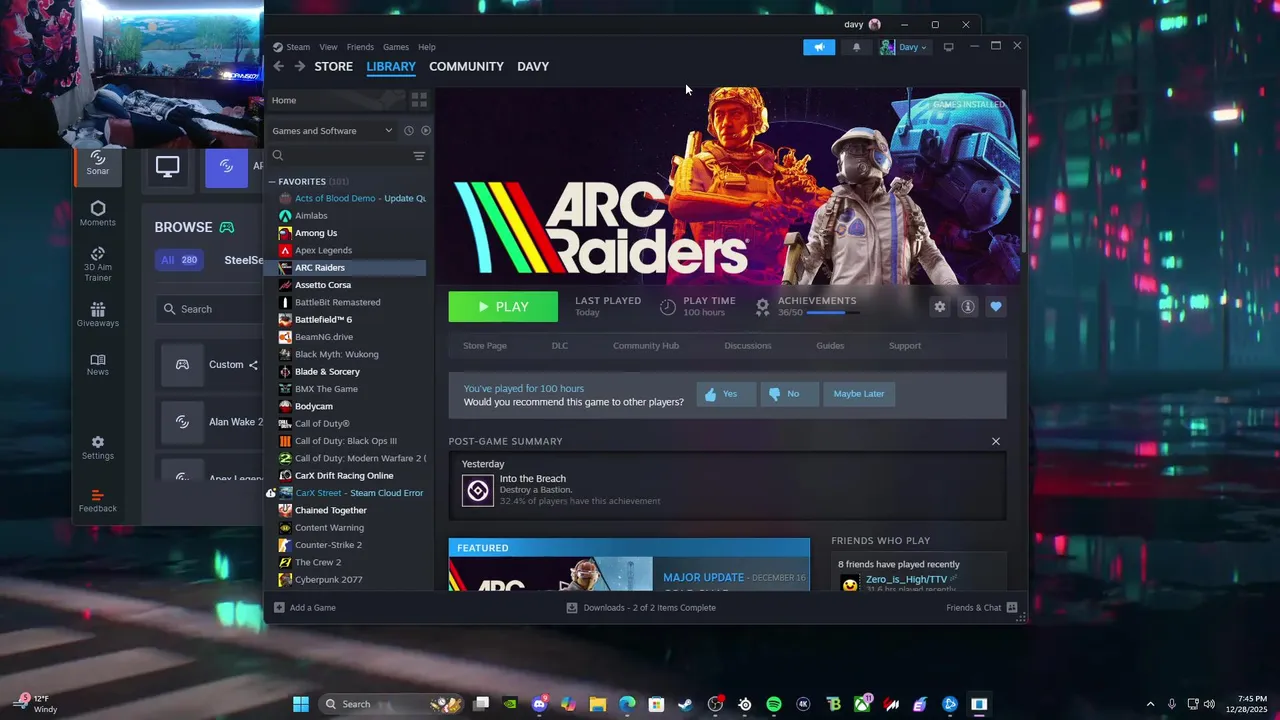Screen dimensions: 1280x720
Task: Select Counter-Strike 2 in library list
Action: (346, 545)
